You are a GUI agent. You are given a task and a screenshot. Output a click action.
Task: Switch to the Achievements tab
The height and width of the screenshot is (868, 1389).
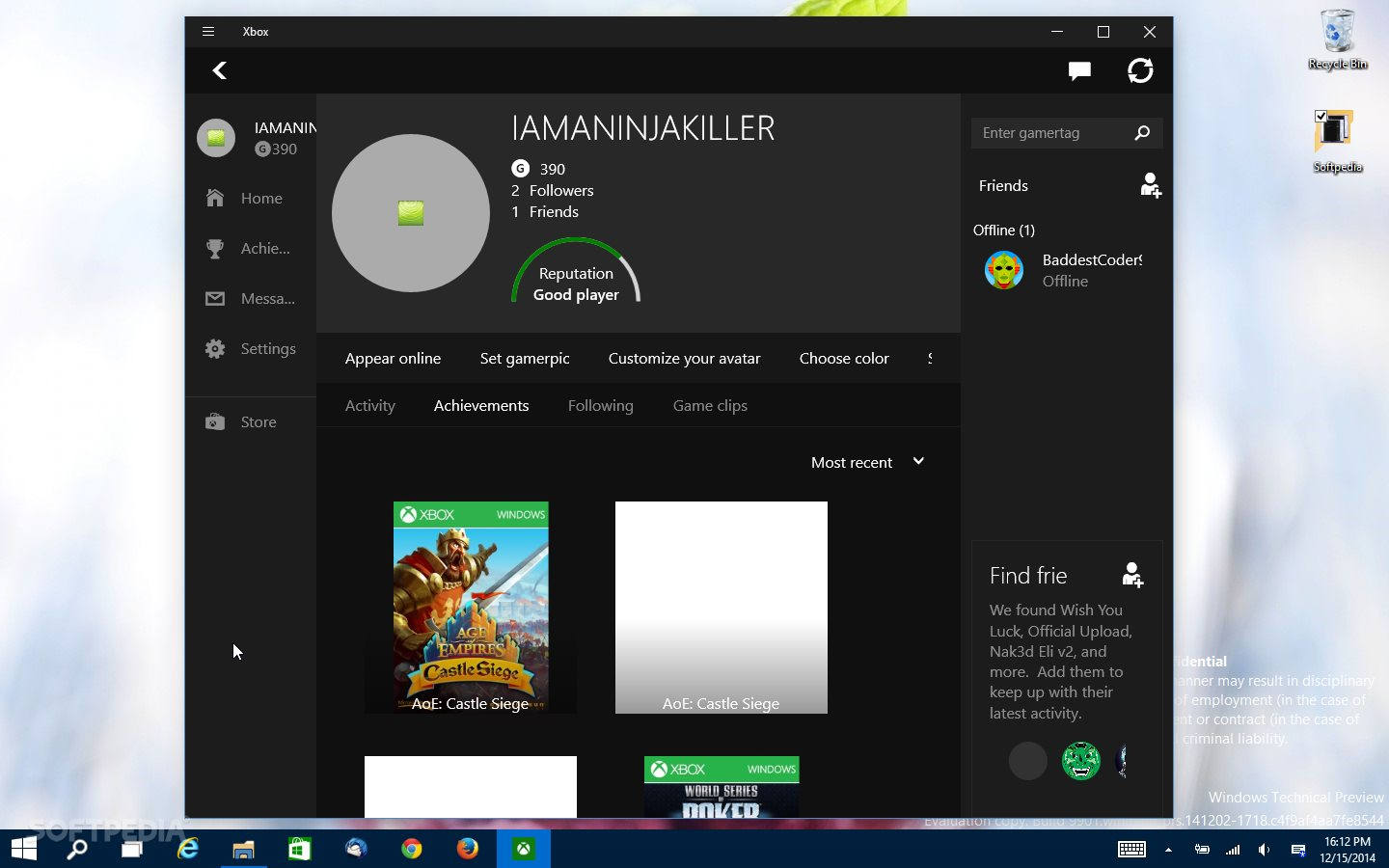point(481,405)
